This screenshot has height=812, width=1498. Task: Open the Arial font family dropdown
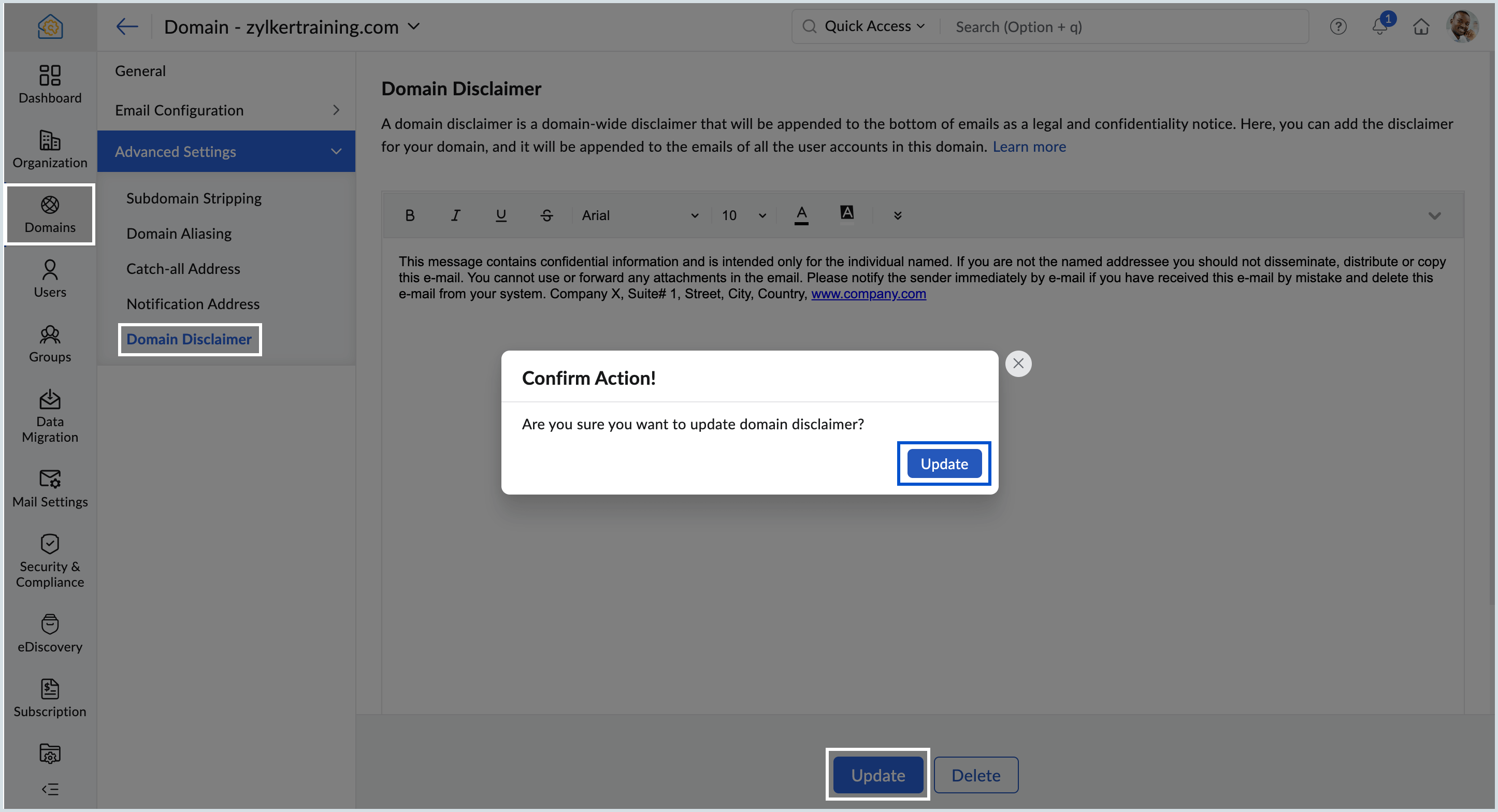640,215
